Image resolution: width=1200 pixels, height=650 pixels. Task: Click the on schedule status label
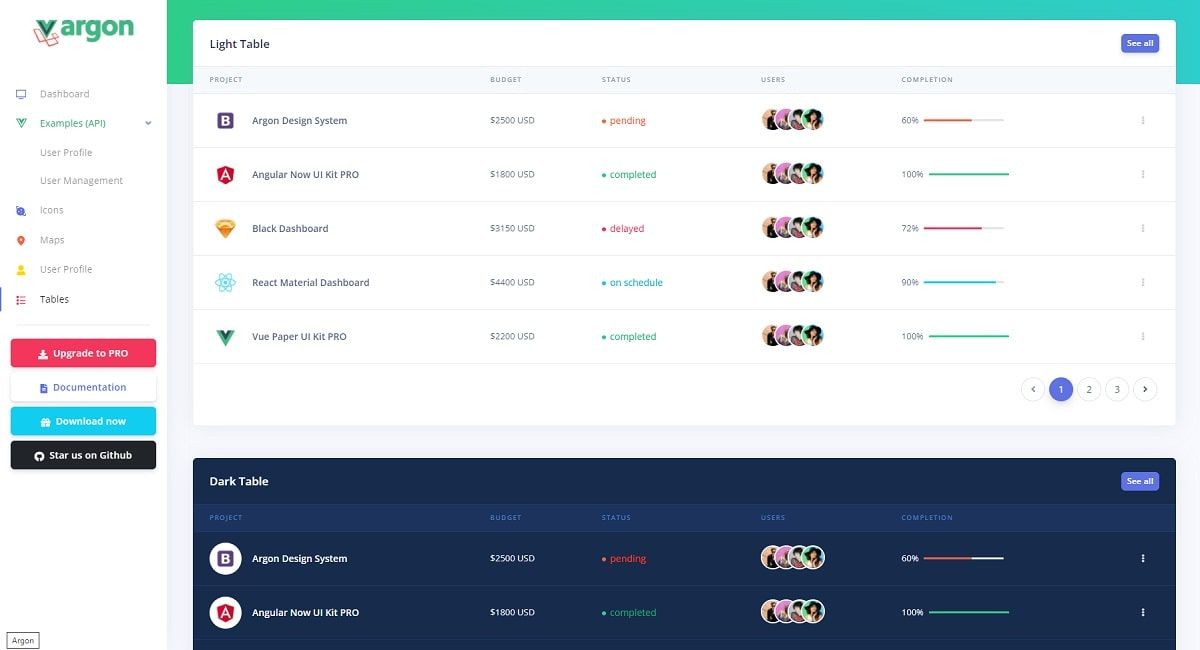click(x=632, y=283)
